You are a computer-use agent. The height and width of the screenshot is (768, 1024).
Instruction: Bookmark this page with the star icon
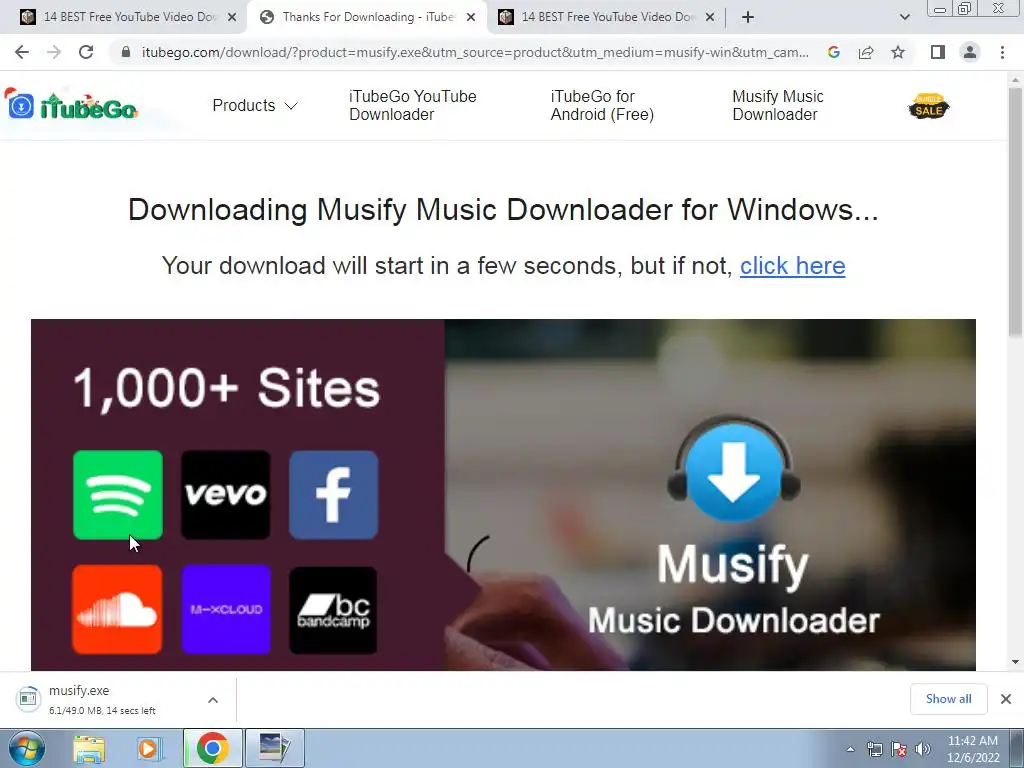click(898, 52)
